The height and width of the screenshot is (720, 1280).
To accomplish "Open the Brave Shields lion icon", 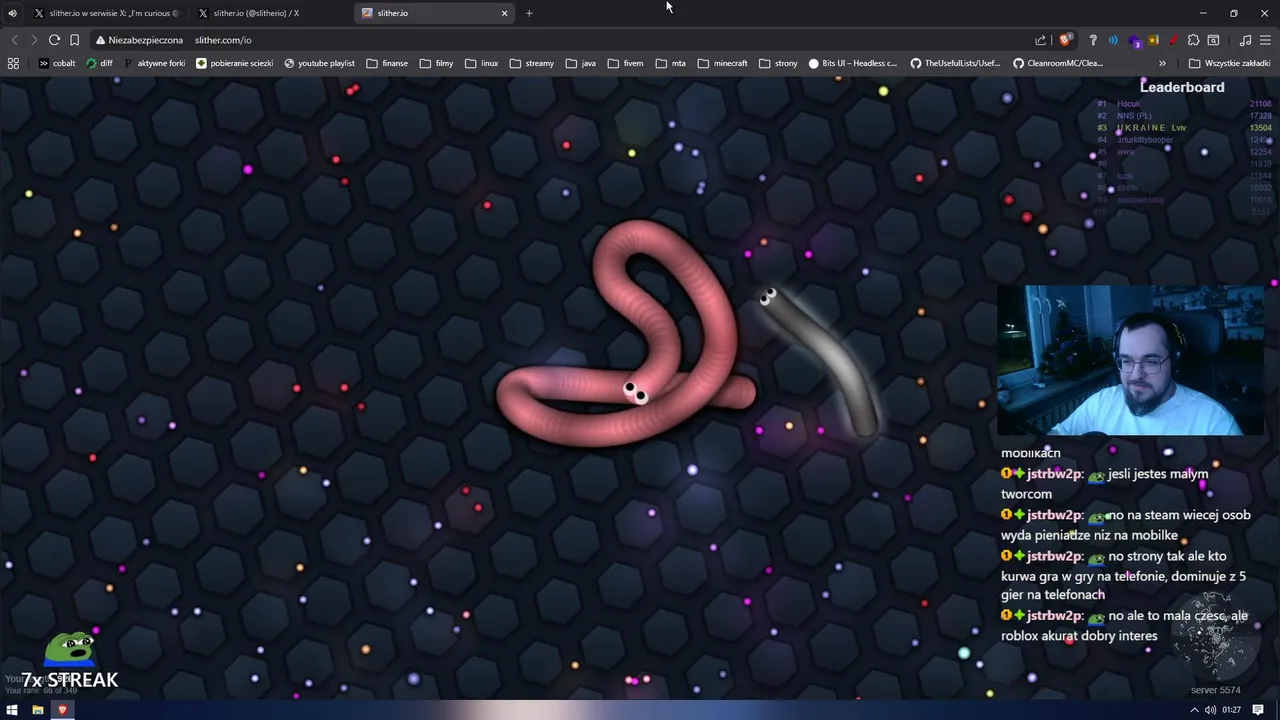I will pyautogui.click(x=1066, y=40).
